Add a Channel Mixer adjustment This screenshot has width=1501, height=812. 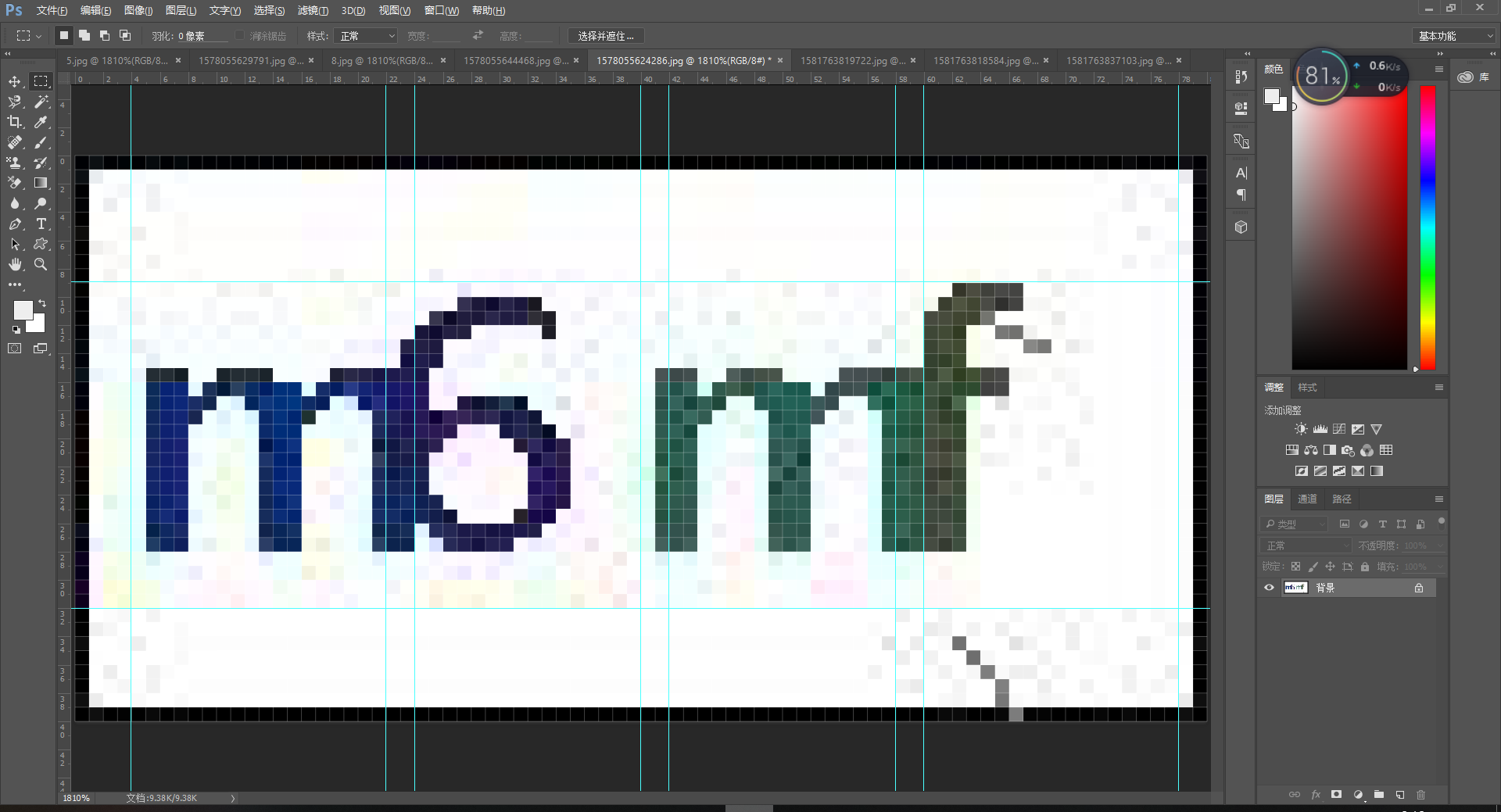pyautogui.click(x=1367, y=450)
